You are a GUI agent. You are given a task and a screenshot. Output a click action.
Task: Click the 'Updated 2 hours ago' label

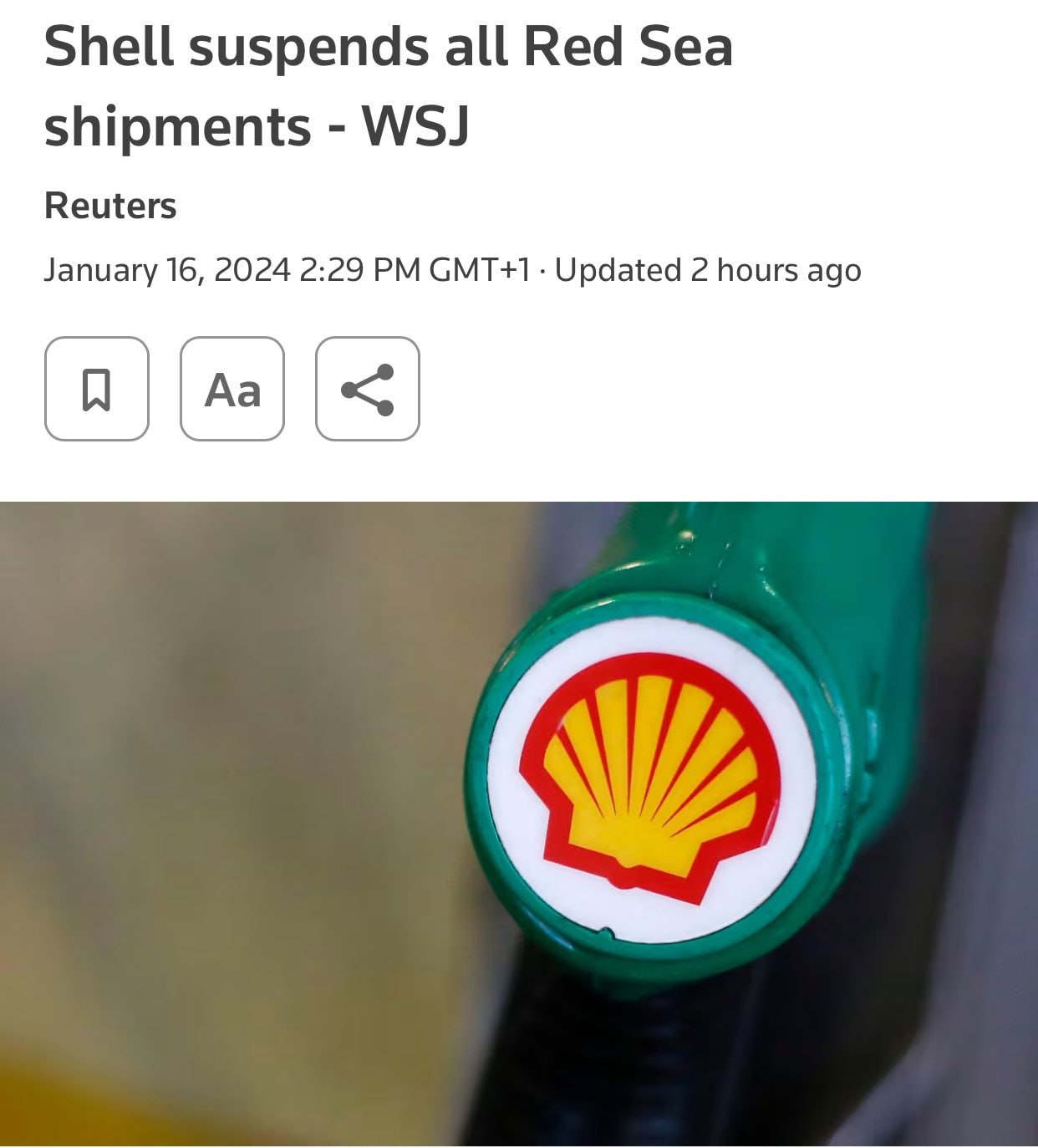pyautogui.click(x=708, y=270)
